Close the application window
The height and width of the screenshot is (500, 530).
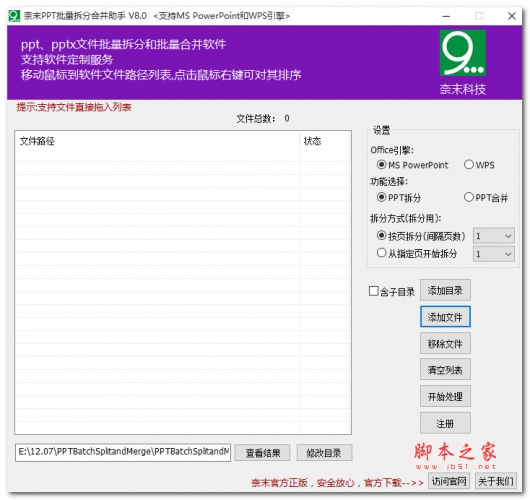click(x=512, y=16)
